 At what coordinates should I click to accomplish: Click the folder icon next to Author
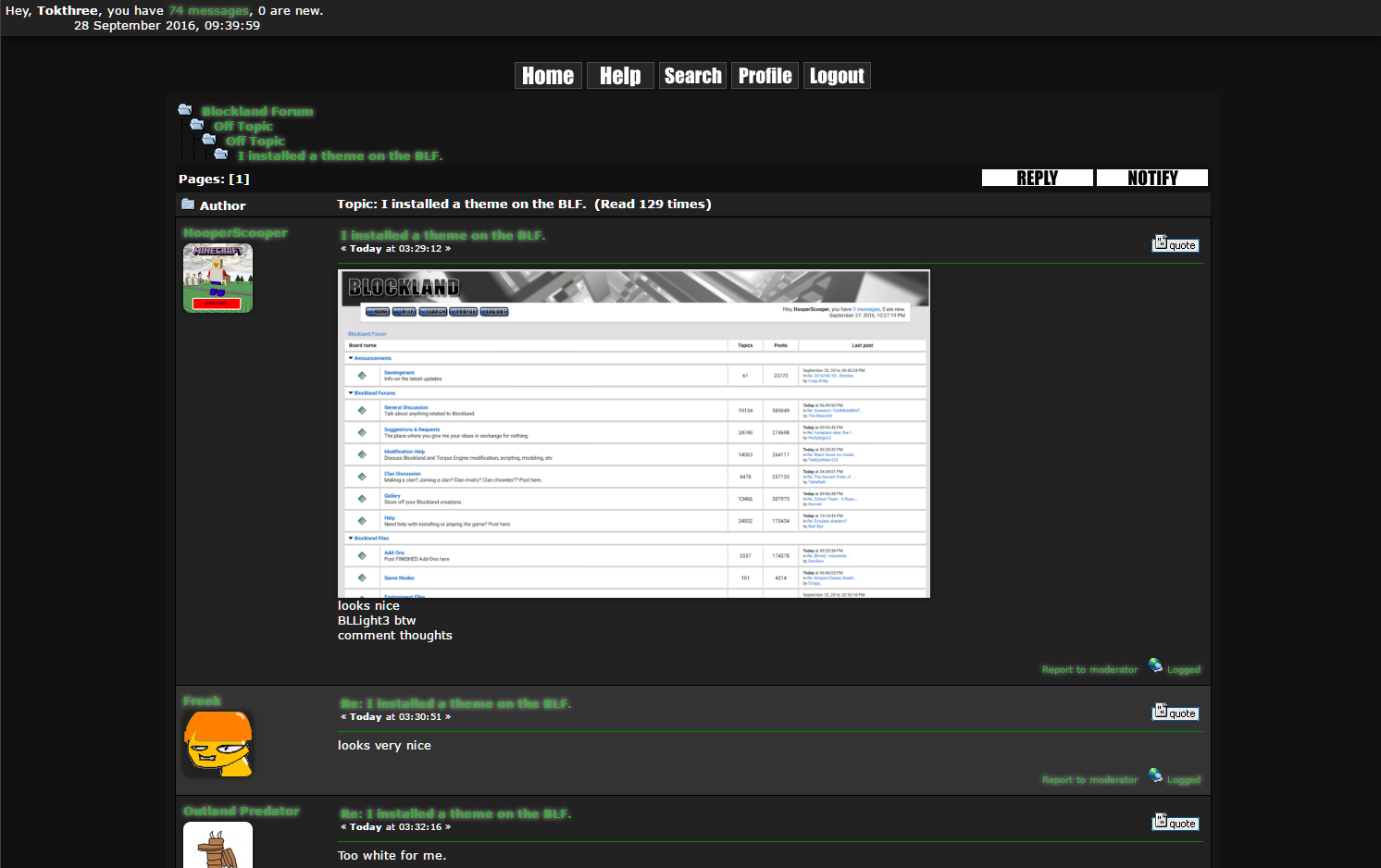click(188, 205)
